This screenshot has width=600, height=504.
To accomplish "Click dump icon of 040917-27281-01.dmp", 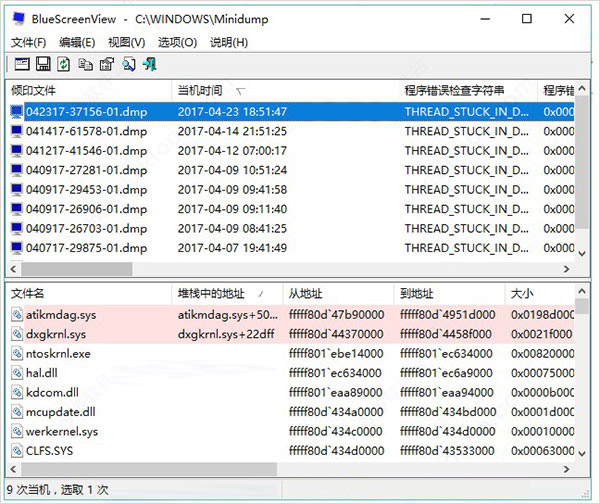I will 16,170.
